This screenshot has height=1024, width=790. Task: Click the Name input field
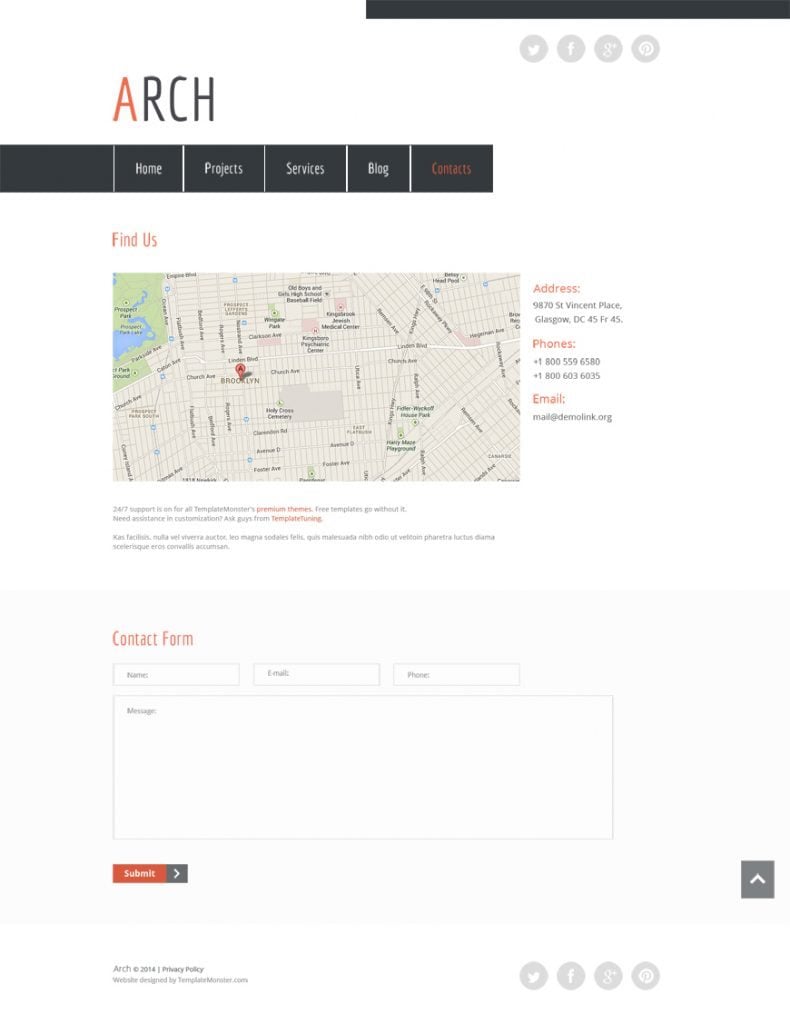tap(176, 675)
